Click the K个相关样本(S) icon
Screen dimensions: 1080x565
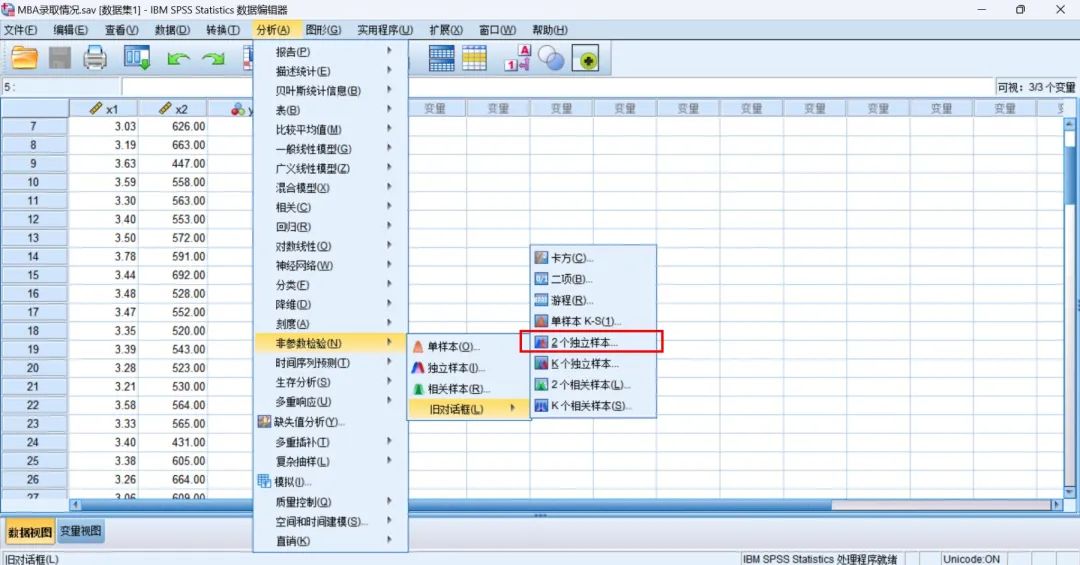541,406
